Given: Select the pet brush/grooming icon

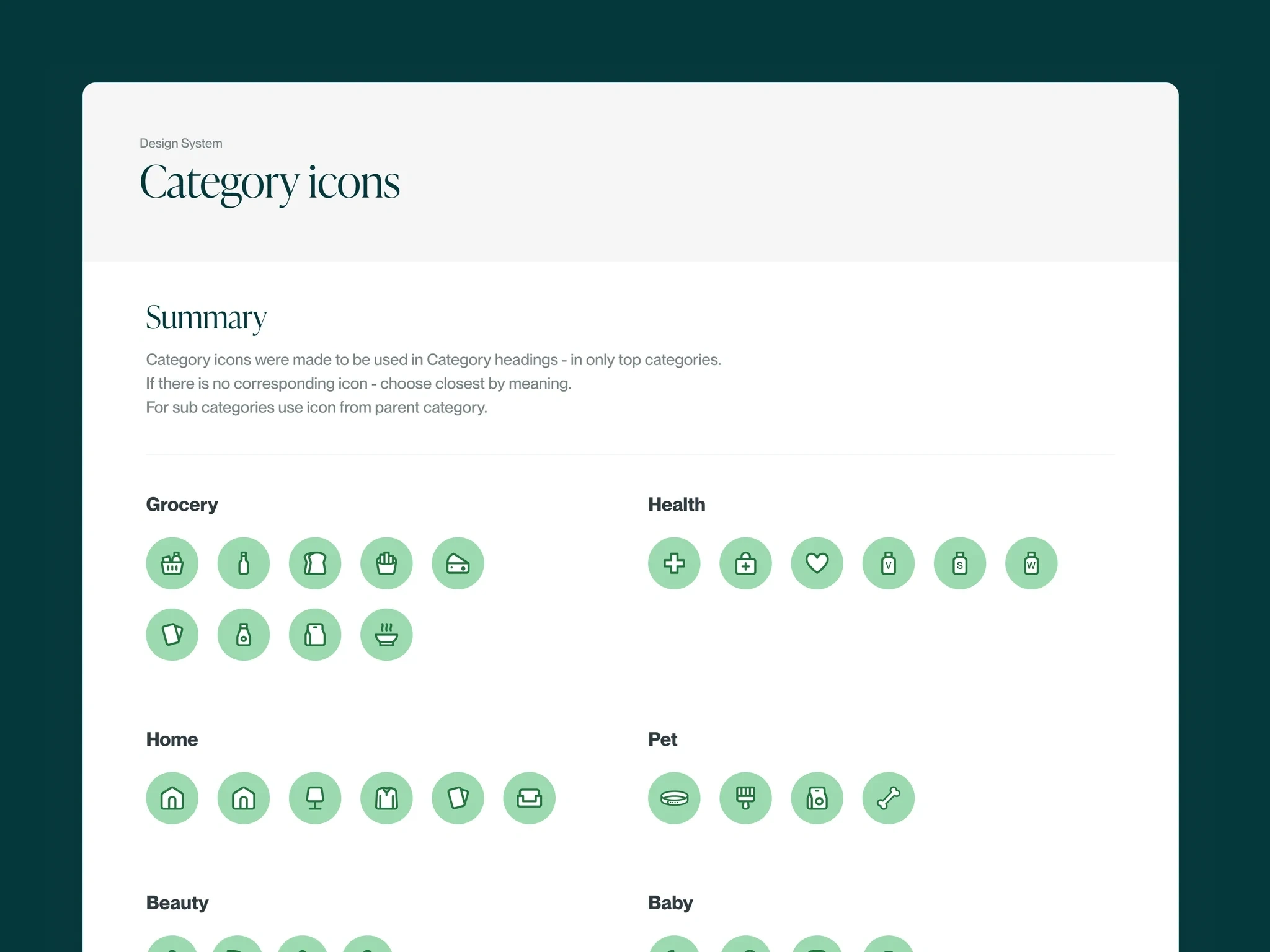Looking at the screenshot, I should pyautogui.click(x=744, y=797).
